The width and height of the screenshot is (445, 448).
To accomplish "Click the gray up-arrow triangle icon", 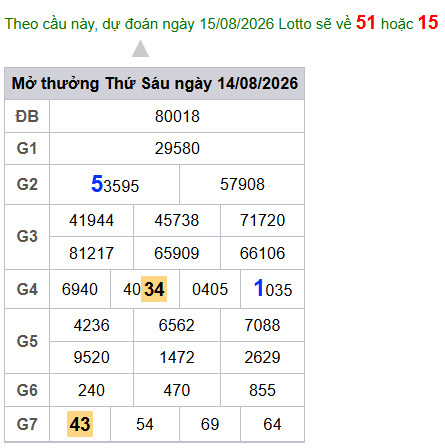I will [140, 49].
